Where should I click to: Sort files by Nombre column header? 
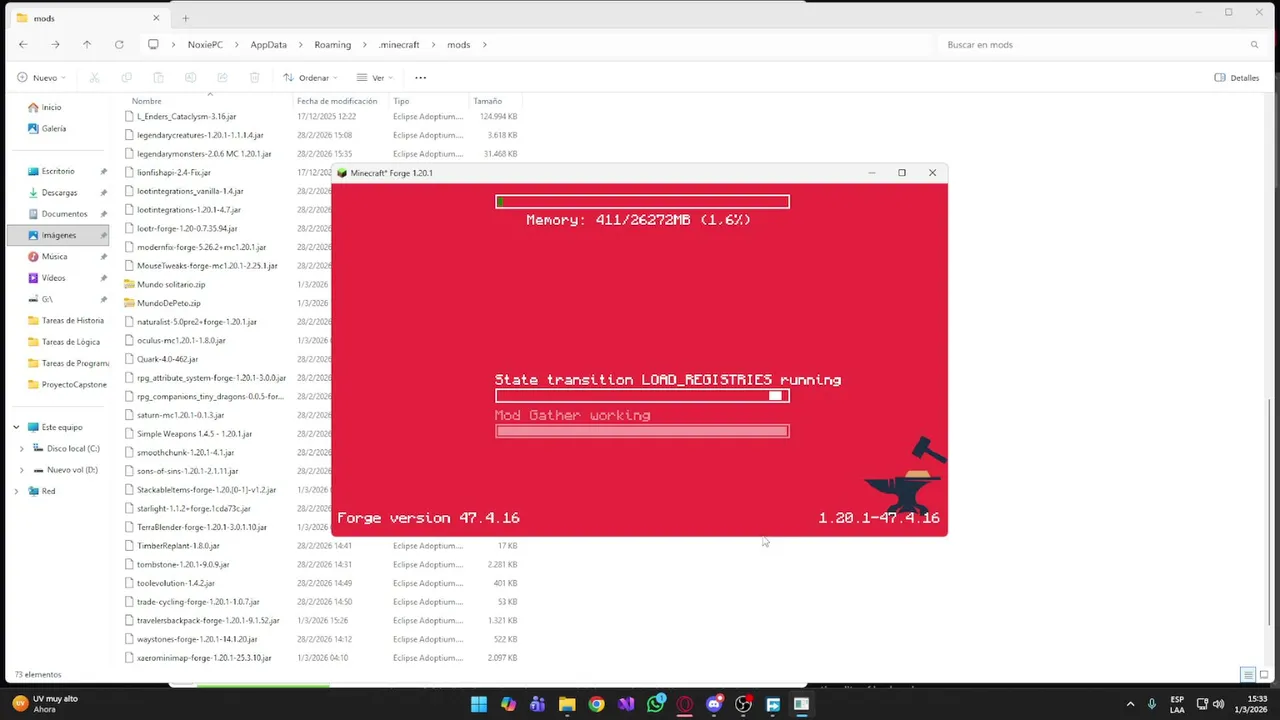point(146,101)
